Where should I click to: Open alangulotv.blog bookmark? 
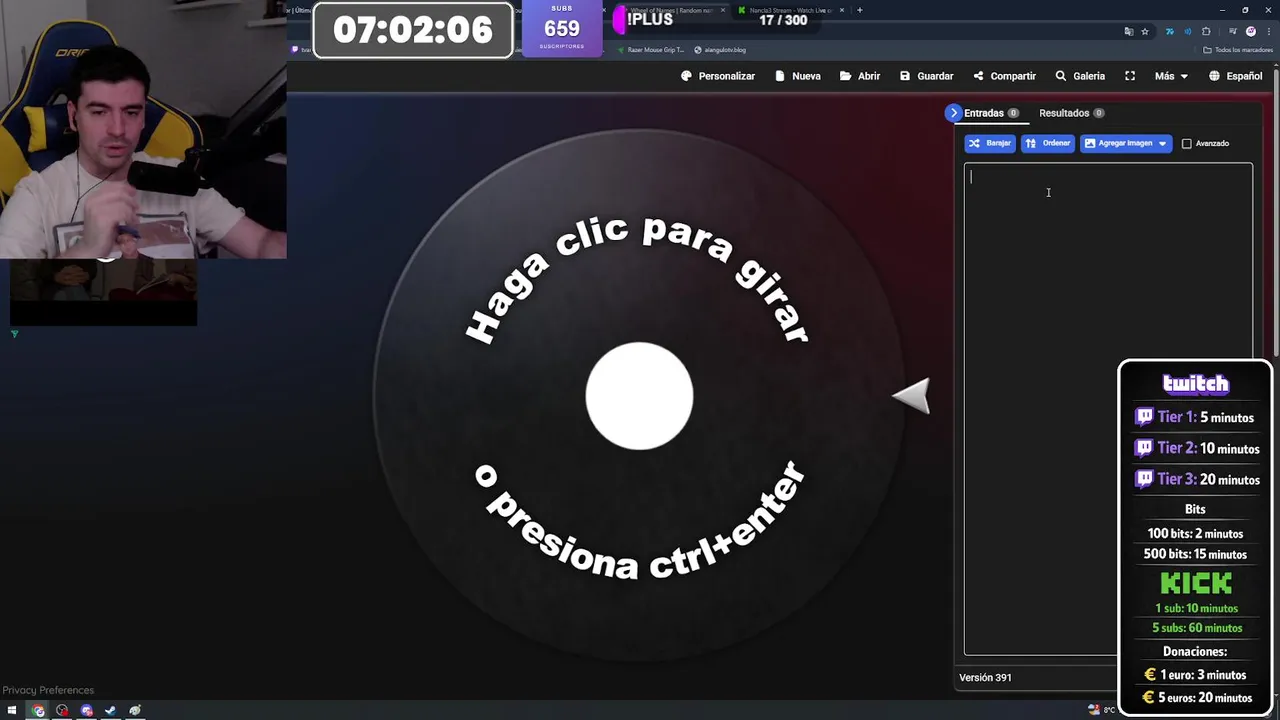tap(720, 50)
